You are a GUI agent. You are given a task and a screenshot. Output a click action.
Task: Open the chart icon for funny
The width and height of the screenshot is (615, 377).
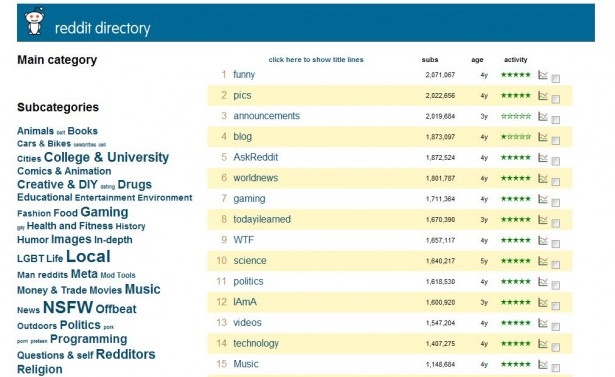point(543,75)
